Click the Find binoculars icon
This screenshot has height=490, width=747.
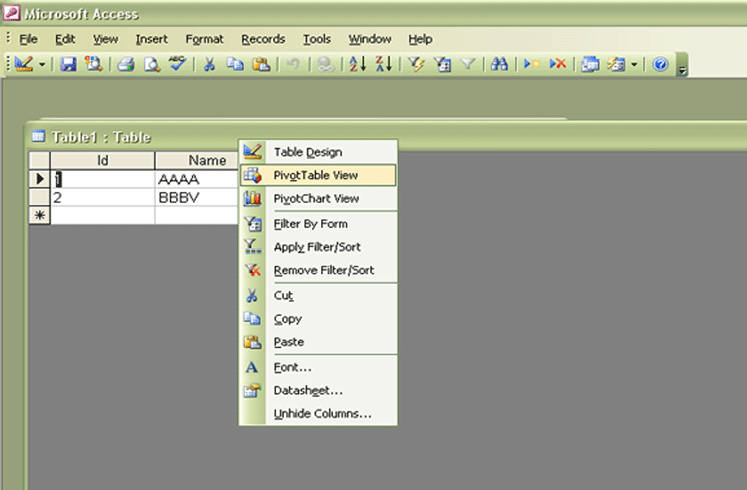coord(499,64)
